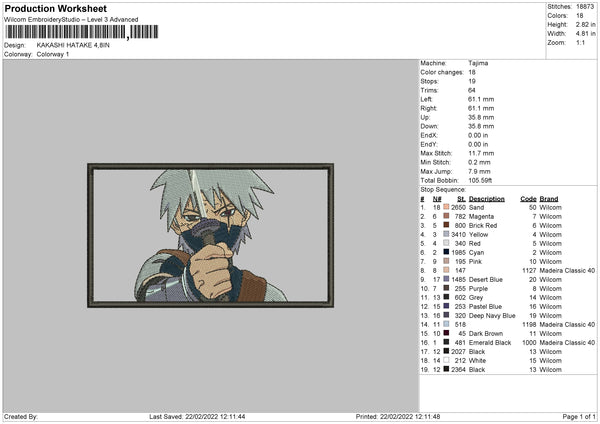Select the Purple thread color swatch
This screenshot has height=424, width=600.
446,288
